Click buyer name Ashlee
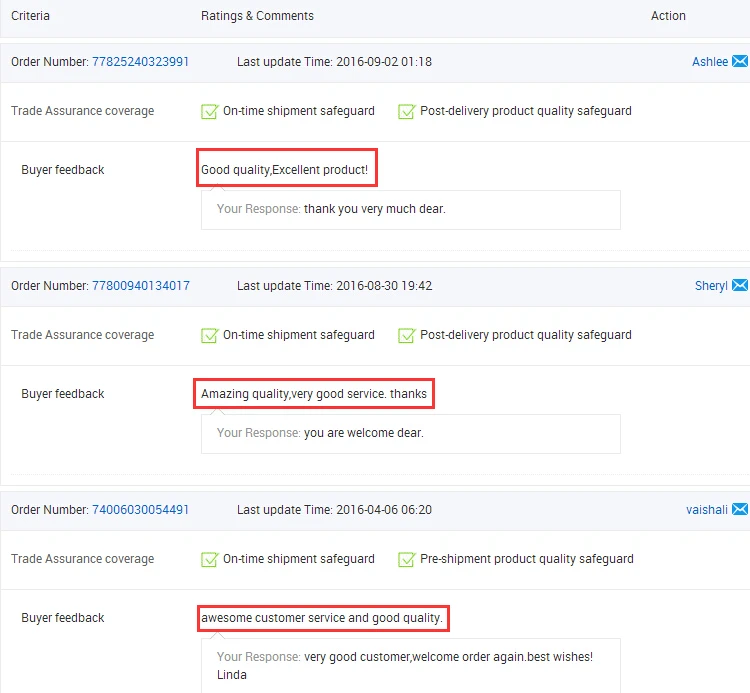Image resolution: width=750 pixels, height=693 pixels. 709,62
